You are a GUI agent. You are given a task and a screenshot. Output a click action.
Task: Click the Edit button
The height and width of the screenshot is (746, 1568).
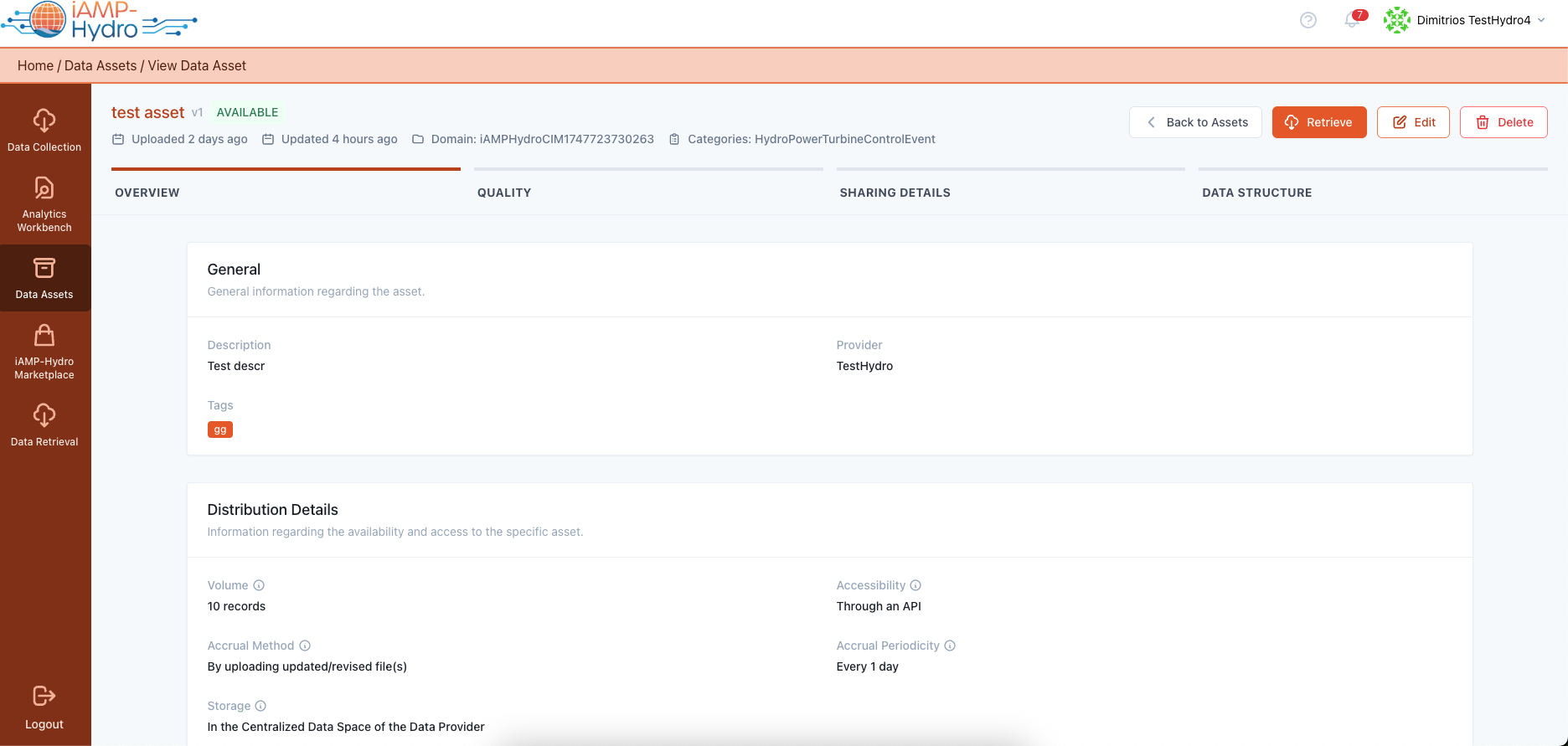(1413, 122)
